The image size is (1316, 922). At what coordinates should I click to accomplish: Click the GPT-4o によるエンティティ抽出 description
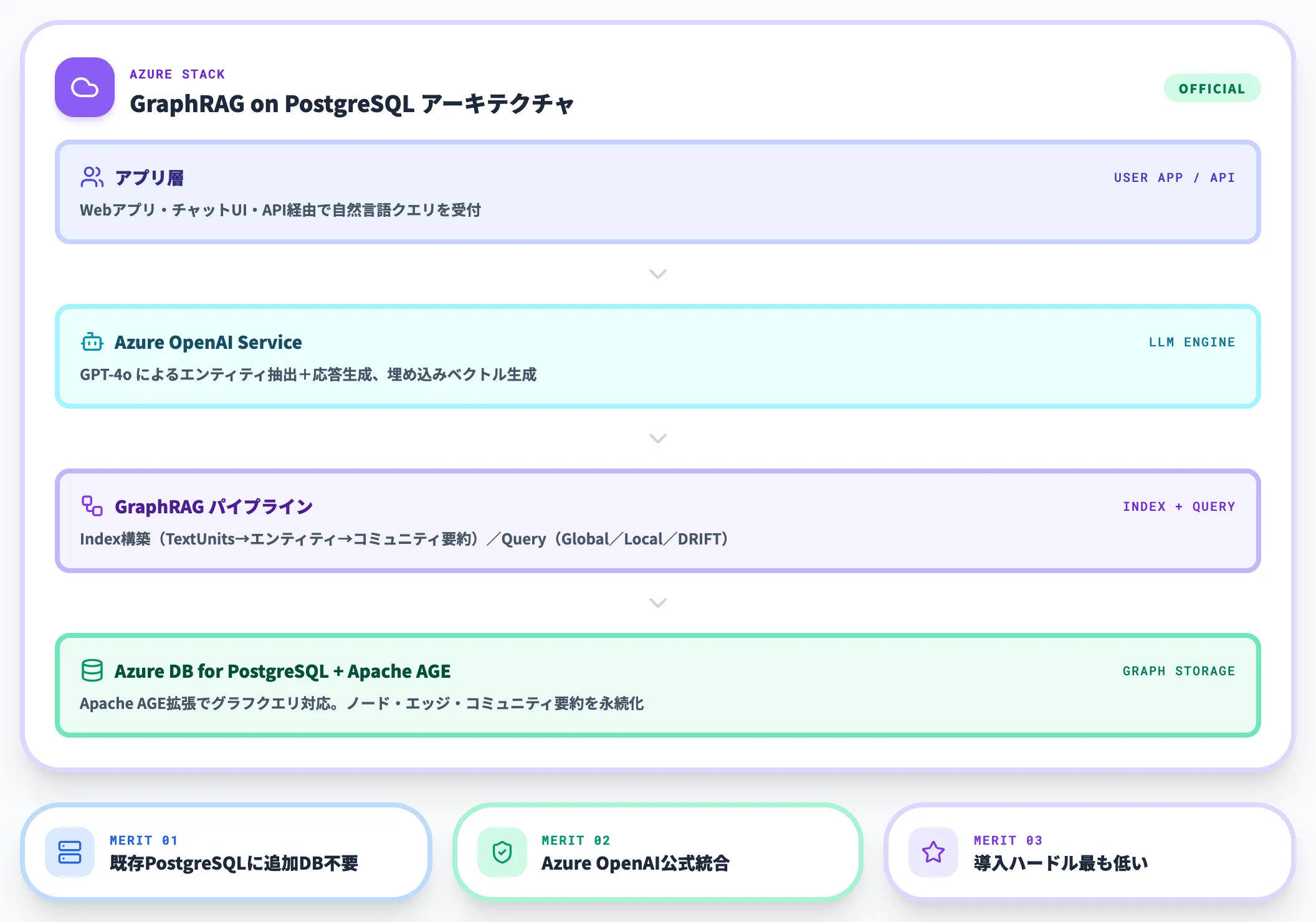click(308, 375)
